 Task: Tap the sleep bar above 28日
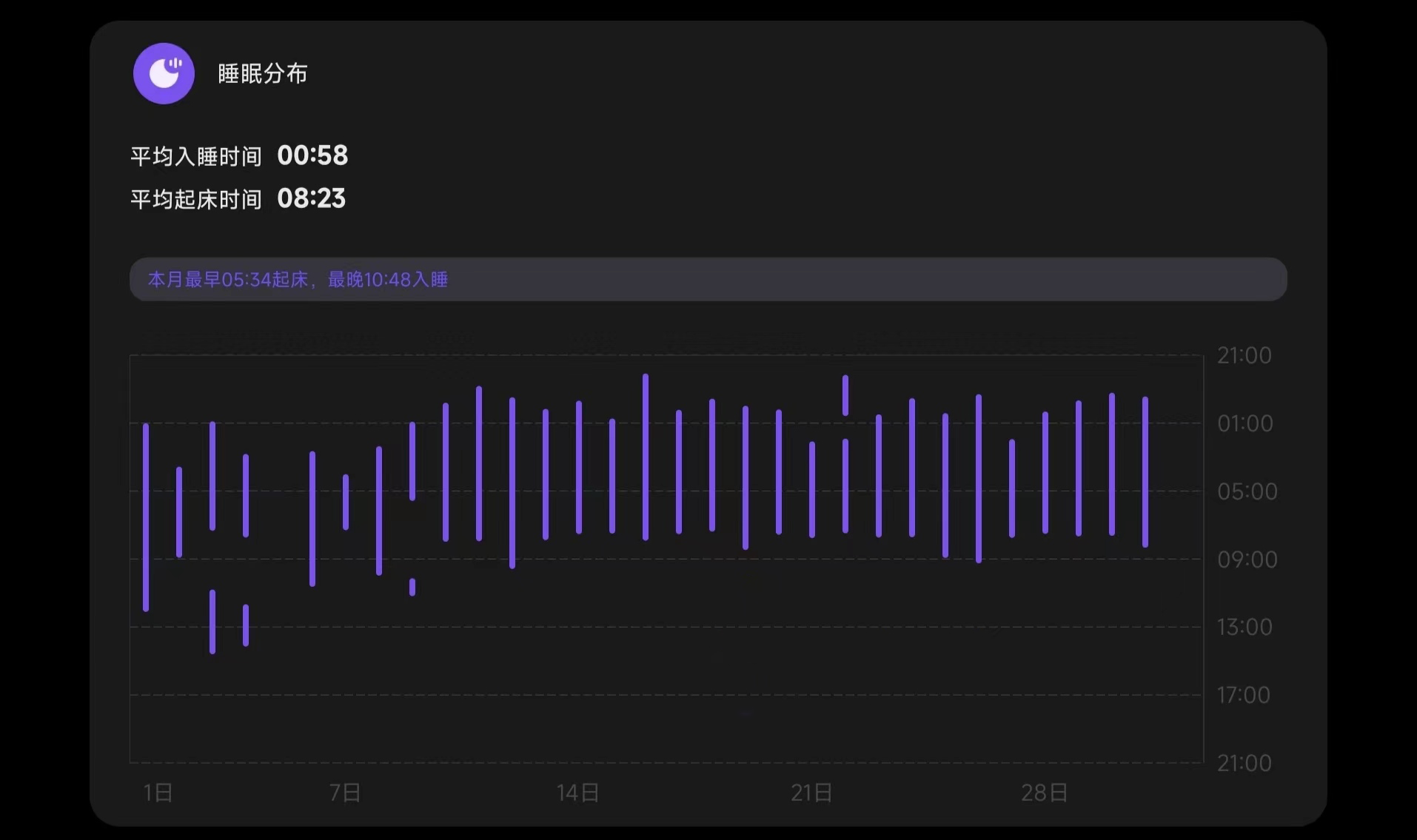(x=1045, y=472)
